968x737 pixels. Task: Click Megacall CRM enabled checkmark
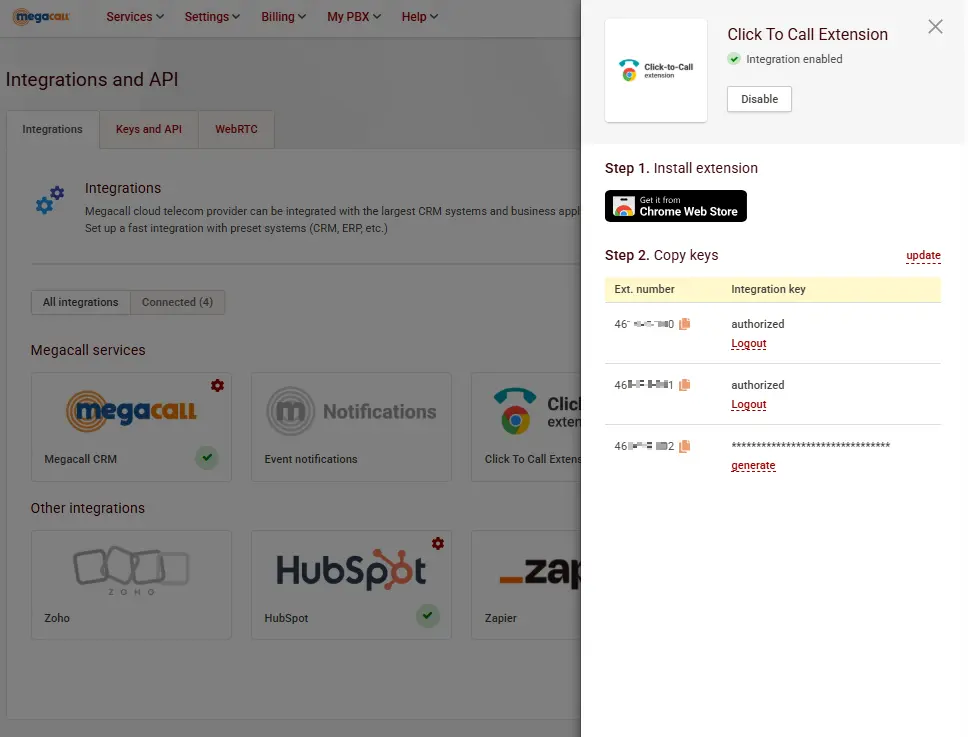[x=207, y=457]
